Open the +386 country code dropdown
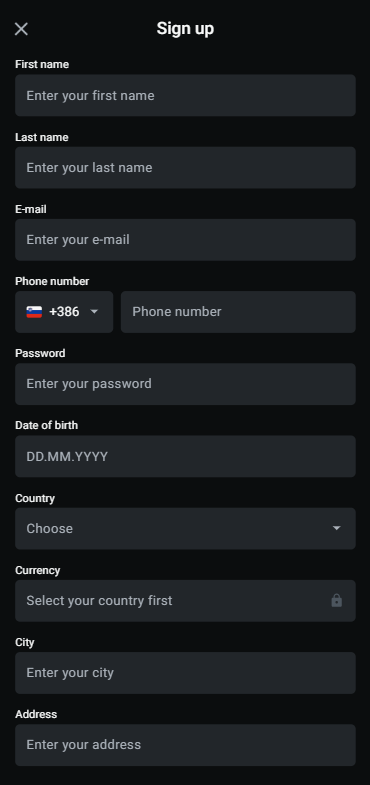 tap(64, 312)
